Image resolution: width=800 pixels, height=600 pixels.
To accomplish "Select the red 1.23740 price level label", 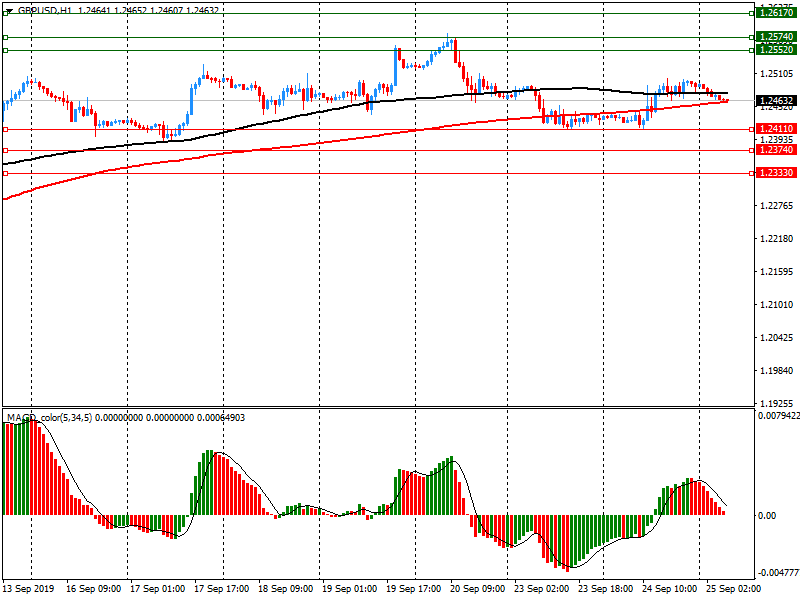I will (776, 150).
